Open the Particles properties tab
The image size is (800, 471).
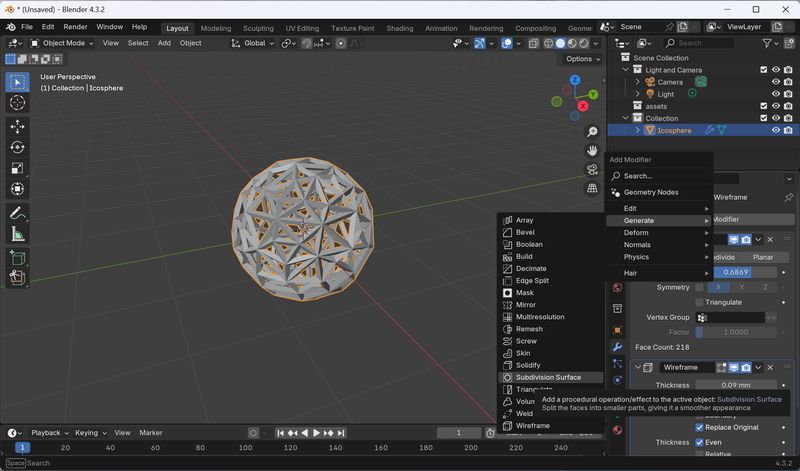(x=617, y=364)
